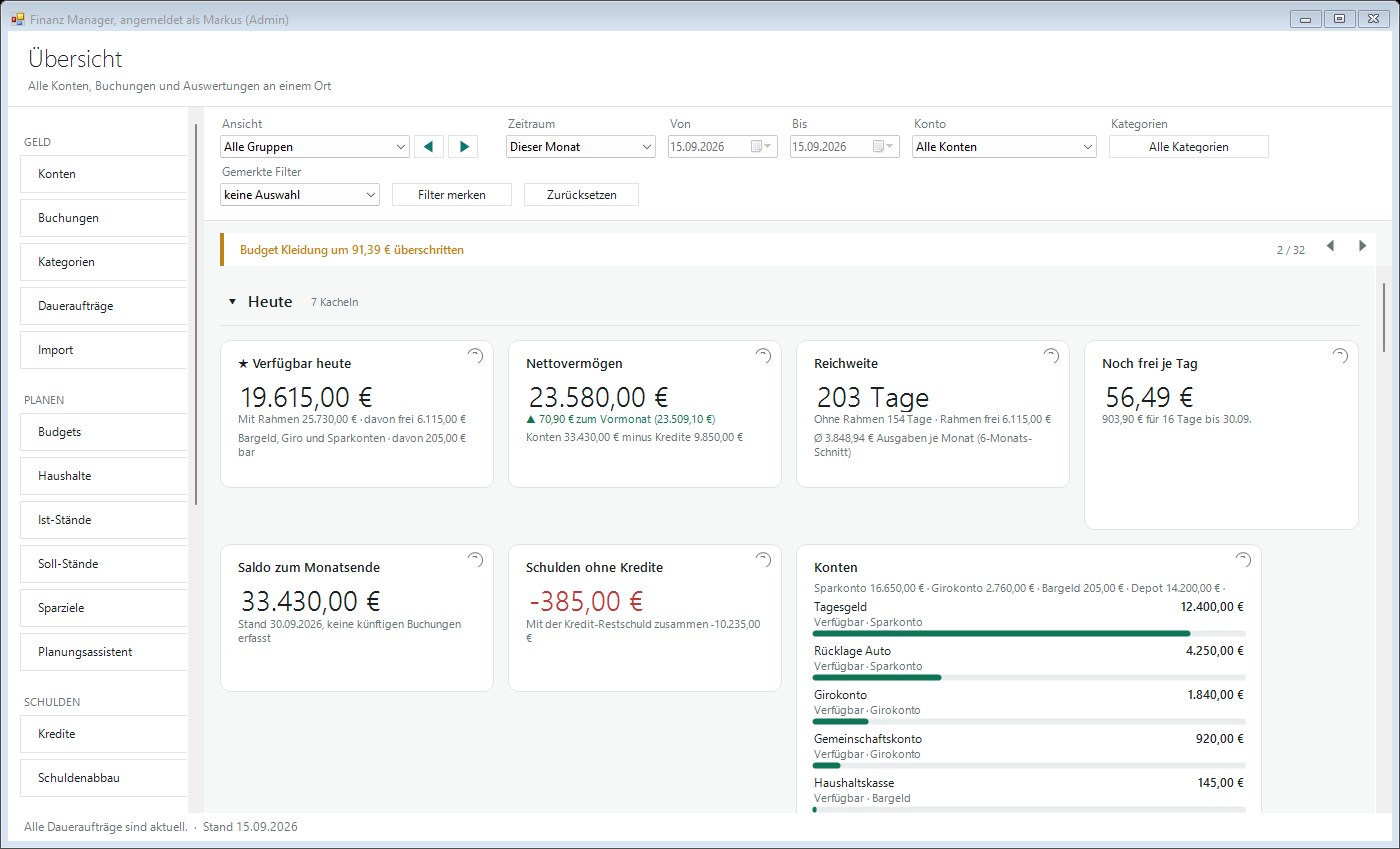Click the Zurücksetzen button
The image size is (1400, 849).
581,195
